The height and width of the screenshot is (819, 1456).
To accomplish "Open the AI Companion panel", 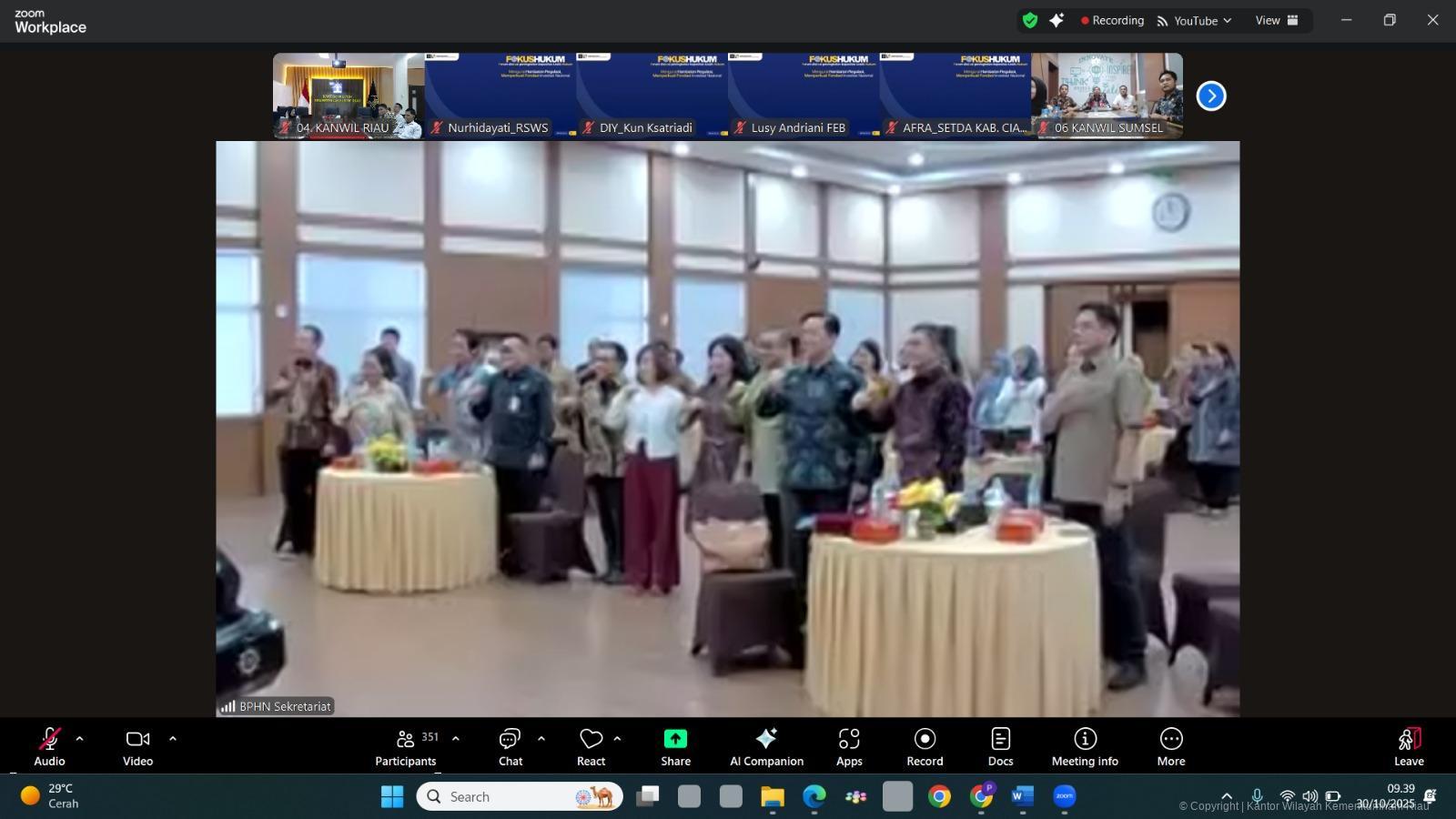I will pos(766,746).
